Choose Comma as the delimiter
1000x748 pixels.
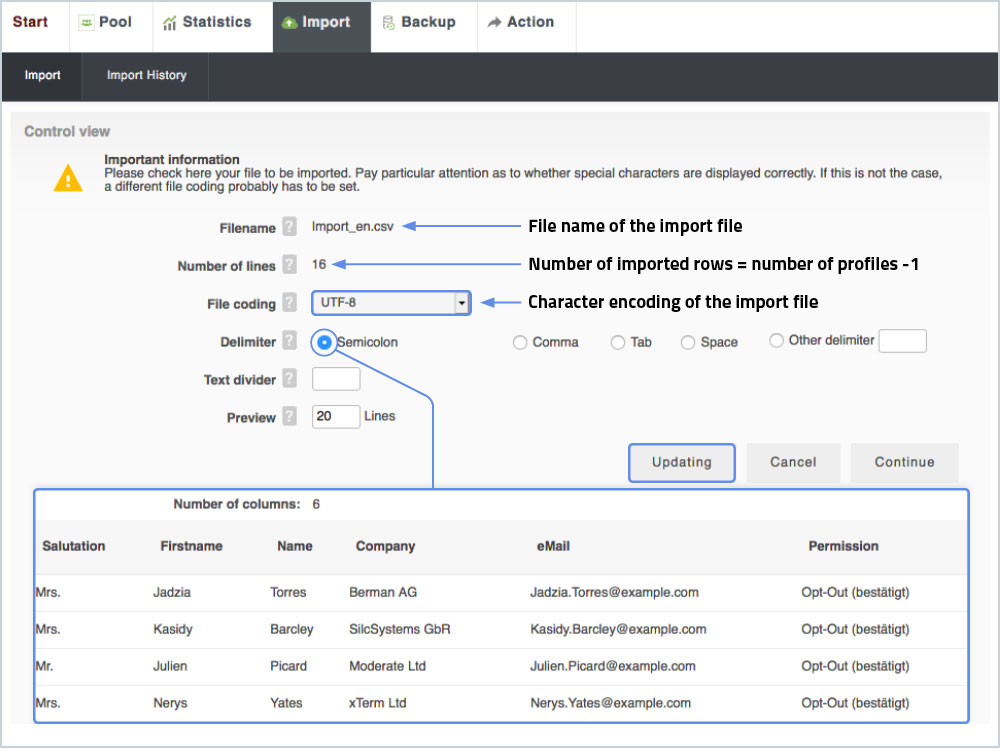520,342
